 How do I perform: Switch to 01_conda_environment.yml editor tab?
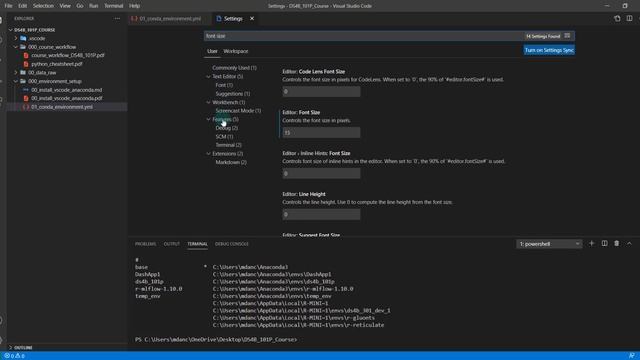[170, 18]
